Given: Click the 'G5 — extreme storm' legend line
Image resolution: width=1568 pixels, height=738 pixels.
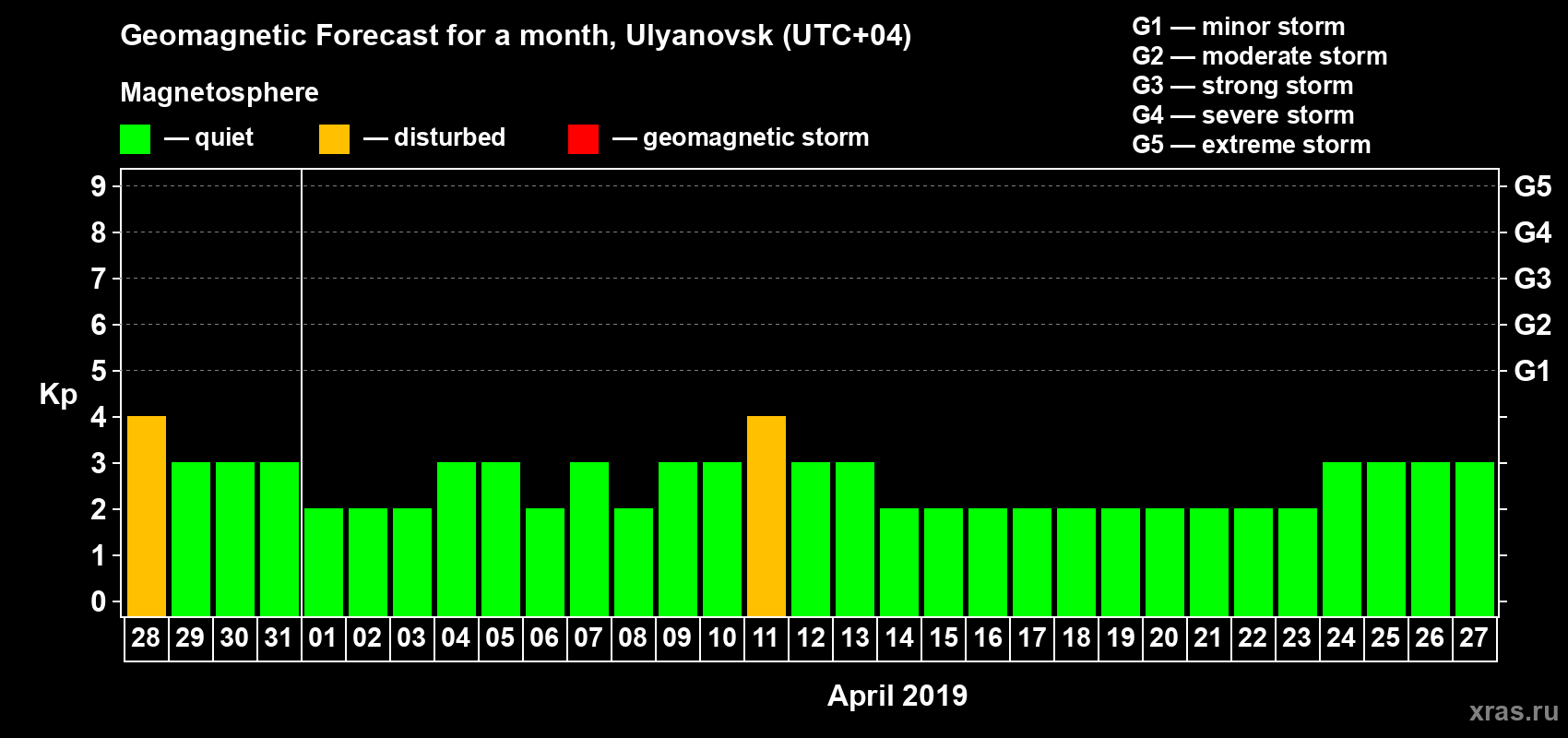Looking at the screenshot, I should [1251, 145].
